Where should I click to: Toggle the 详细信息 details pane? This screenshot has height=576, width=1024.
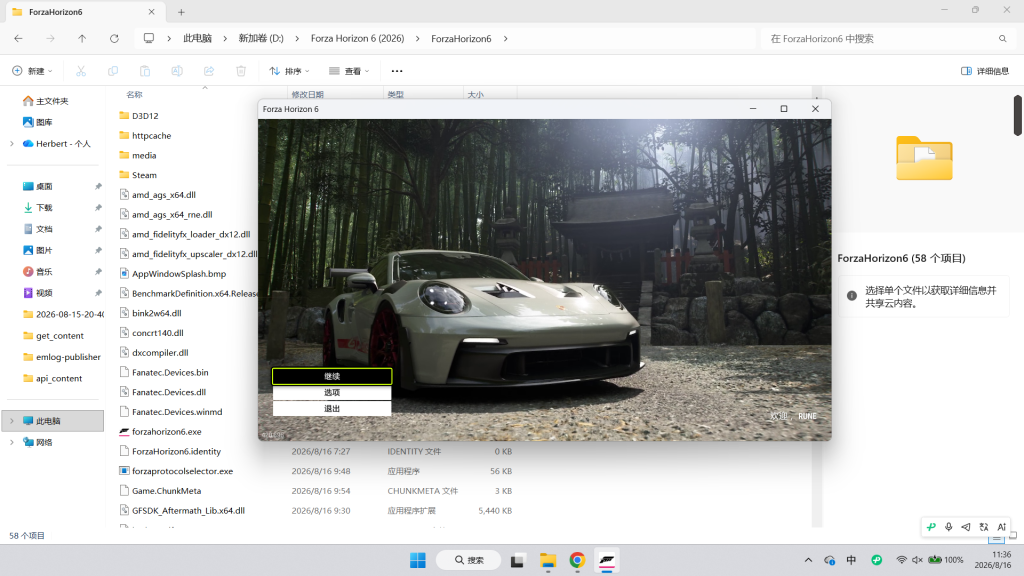pyautogui.click(x=985, y=71)
